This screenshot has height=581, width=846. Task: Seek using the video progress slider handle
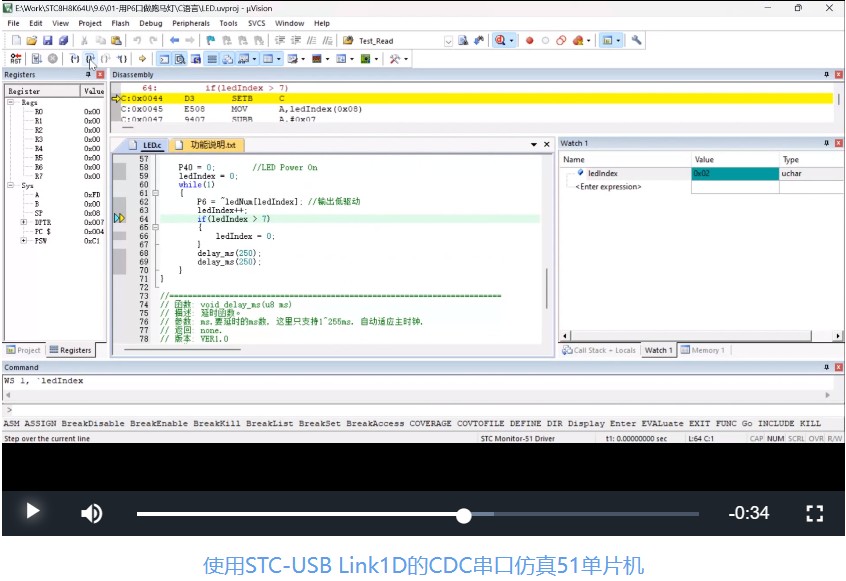[463, 515]
